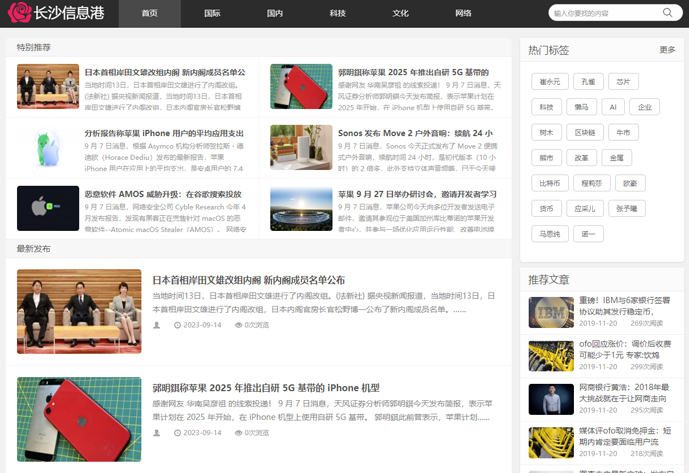
Task: Open the 日本首相岸田文雄 headline in 最新发布
Action: point(248,280)
